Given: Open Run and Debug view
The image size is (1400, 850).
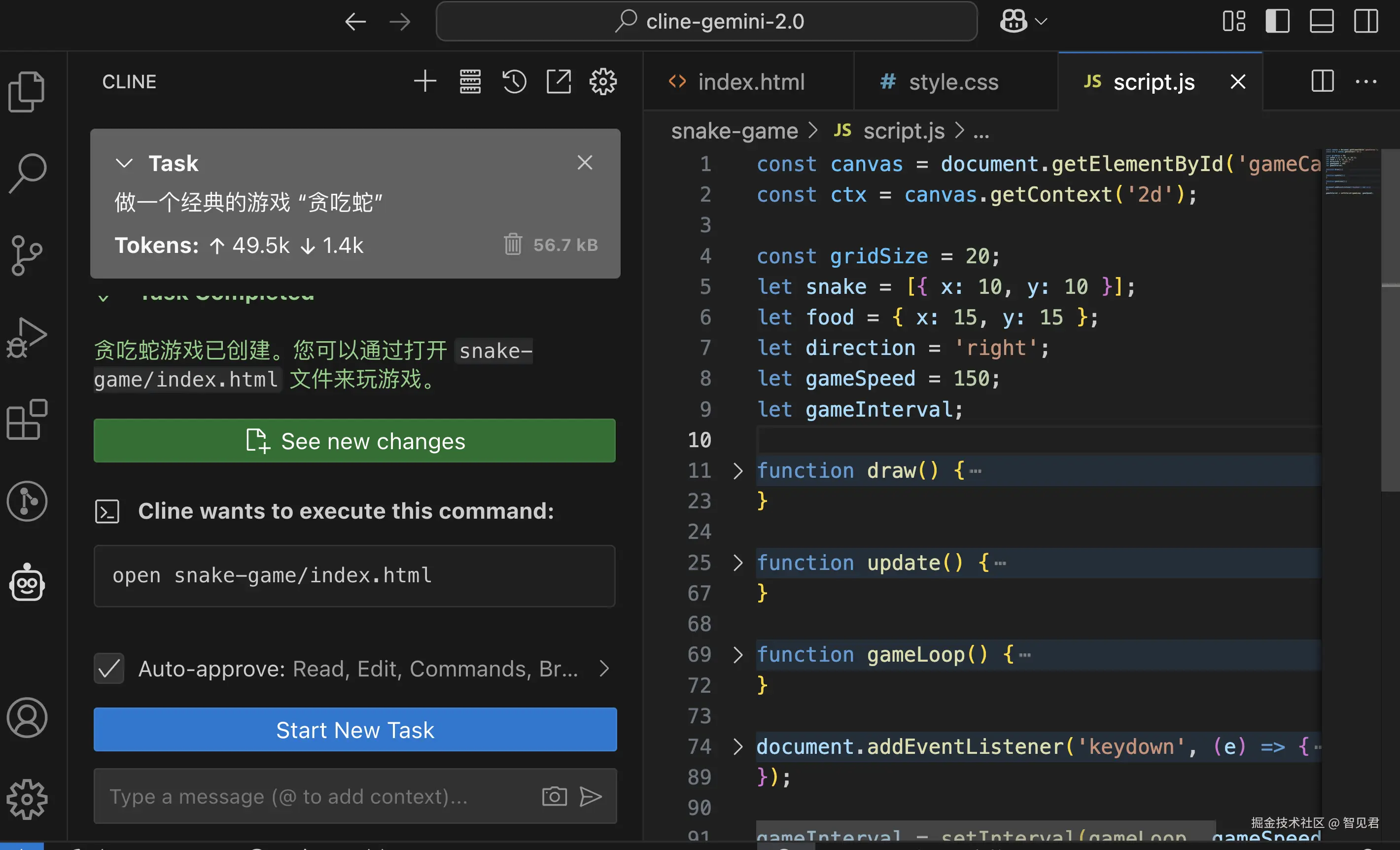Looking at the screenshot, I should tap(27, 338).
